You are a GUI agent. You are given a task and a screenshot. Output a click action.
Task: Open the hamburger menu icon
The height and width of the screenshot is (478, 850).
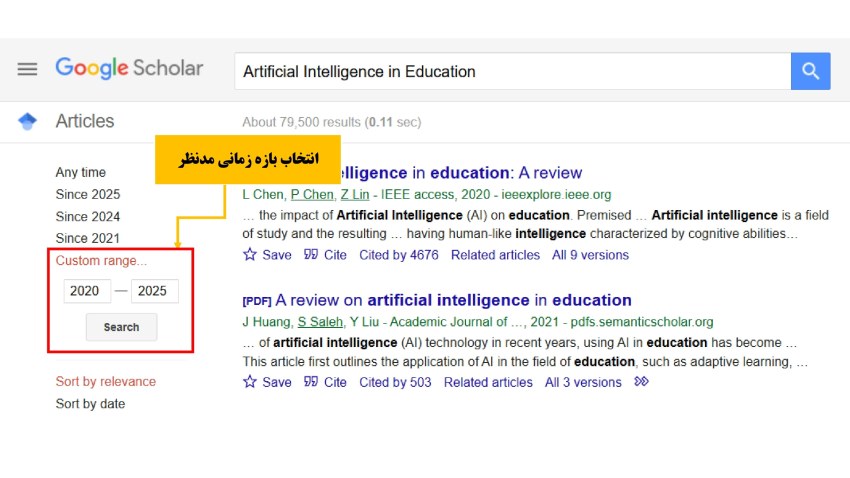coord(27,69)
